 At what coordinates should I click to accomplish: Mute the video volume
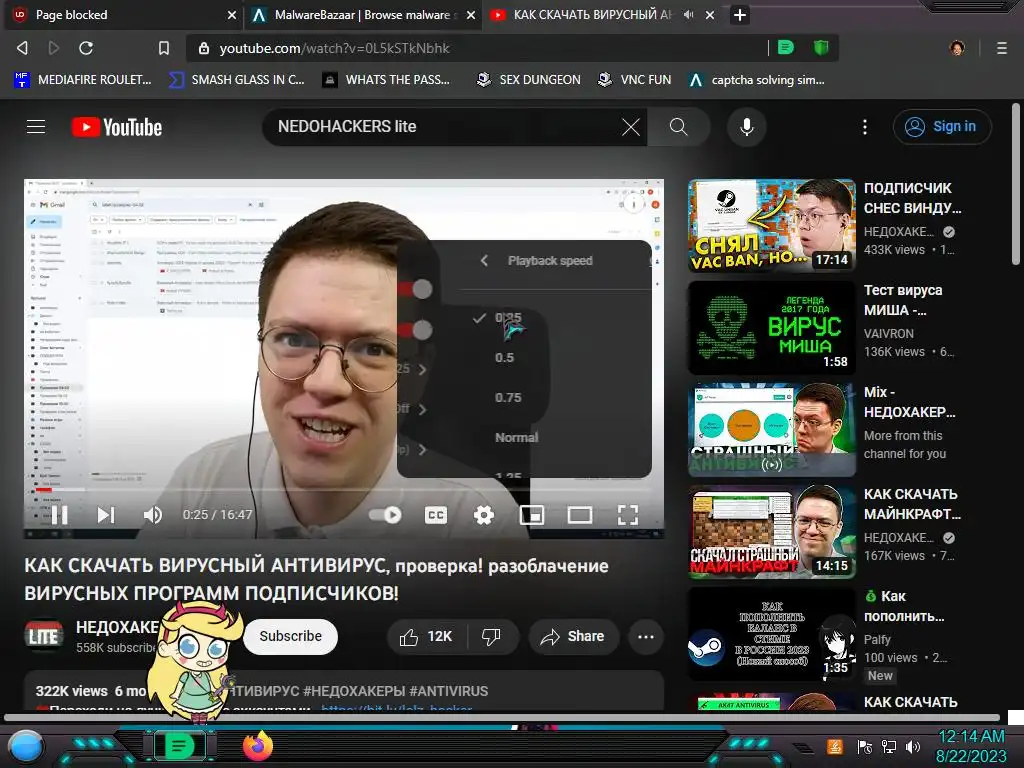[x=152, y=515]
